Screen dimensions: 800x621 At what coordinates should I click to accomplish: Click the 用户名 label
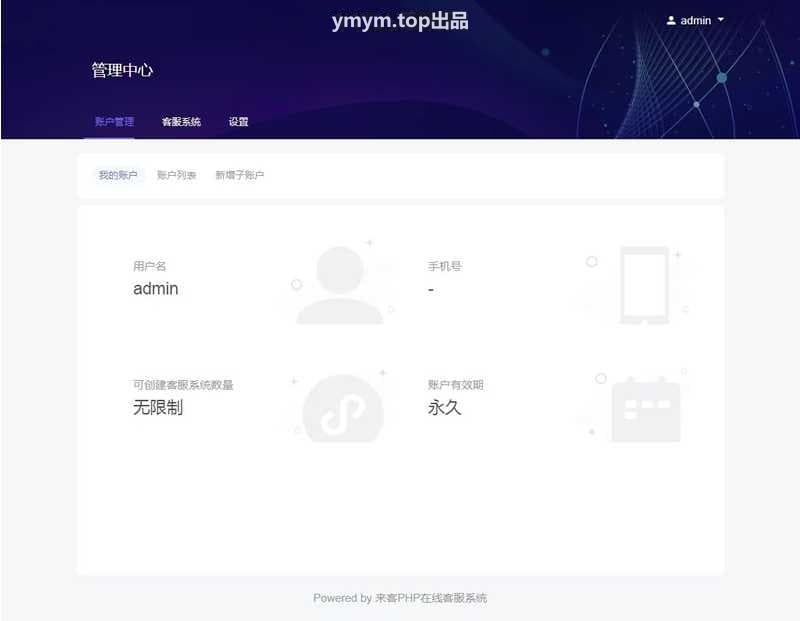(x=149, y=266)
